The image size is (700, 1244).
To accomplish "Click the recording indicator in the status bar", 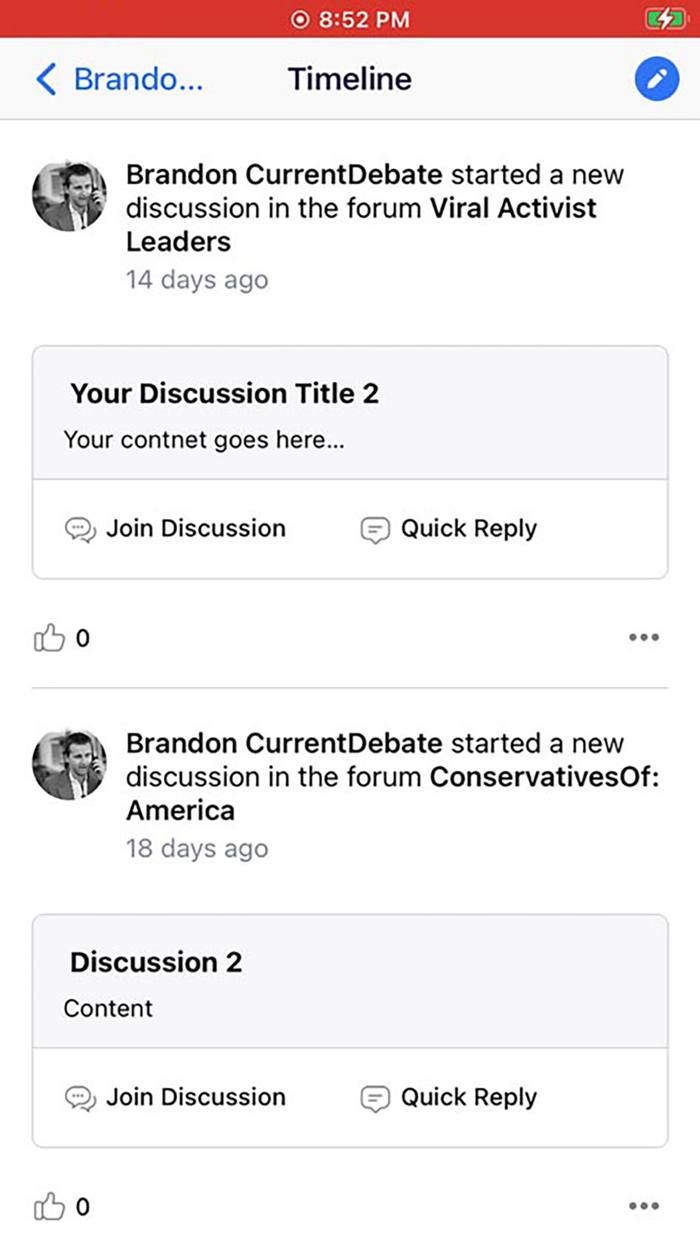I will [x=300, y=19].
